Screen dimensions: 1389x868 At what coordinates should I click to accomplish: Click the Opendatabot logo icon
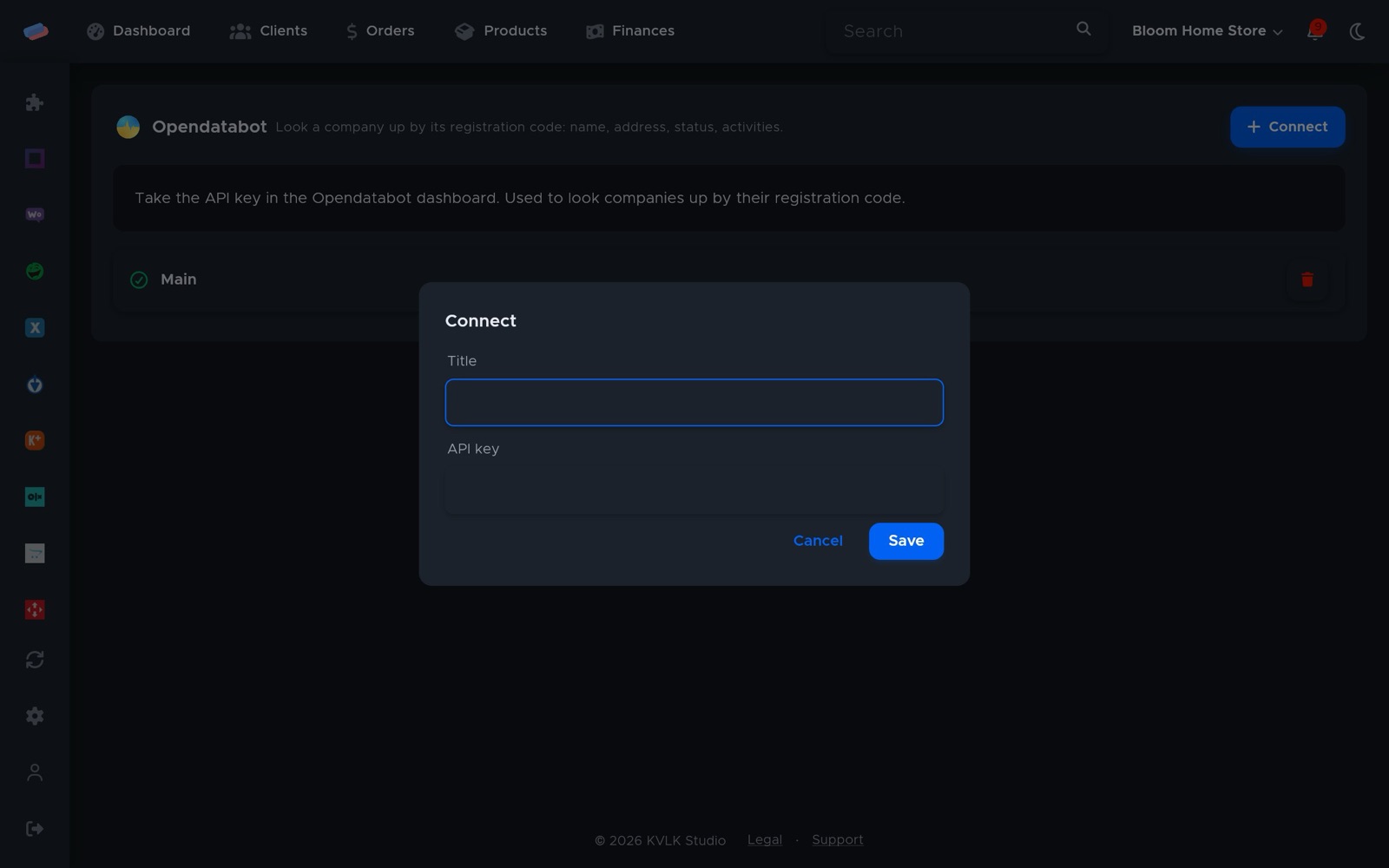(x=128, y=127)
